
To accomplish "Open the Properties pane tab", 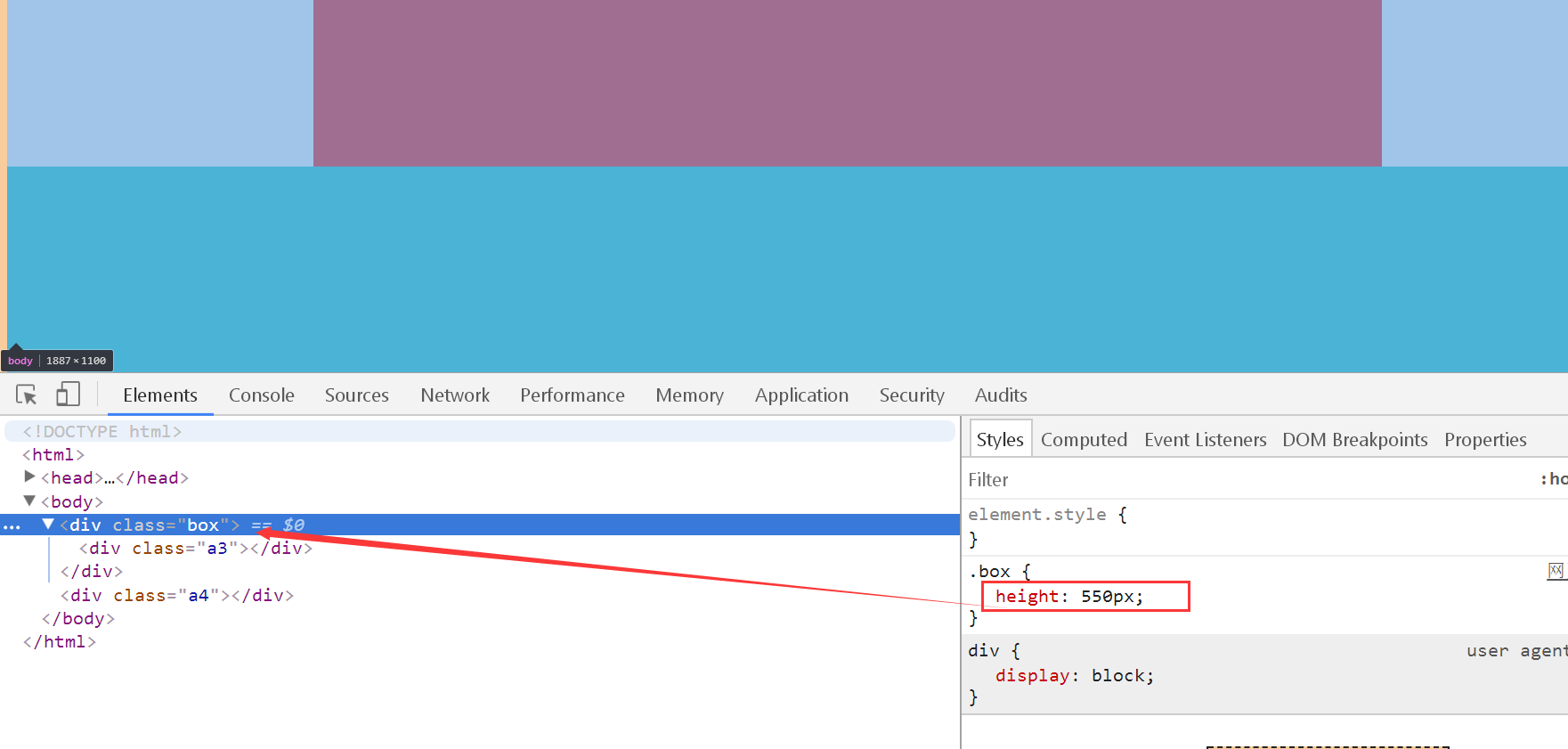I will (x=1485, y=439).
